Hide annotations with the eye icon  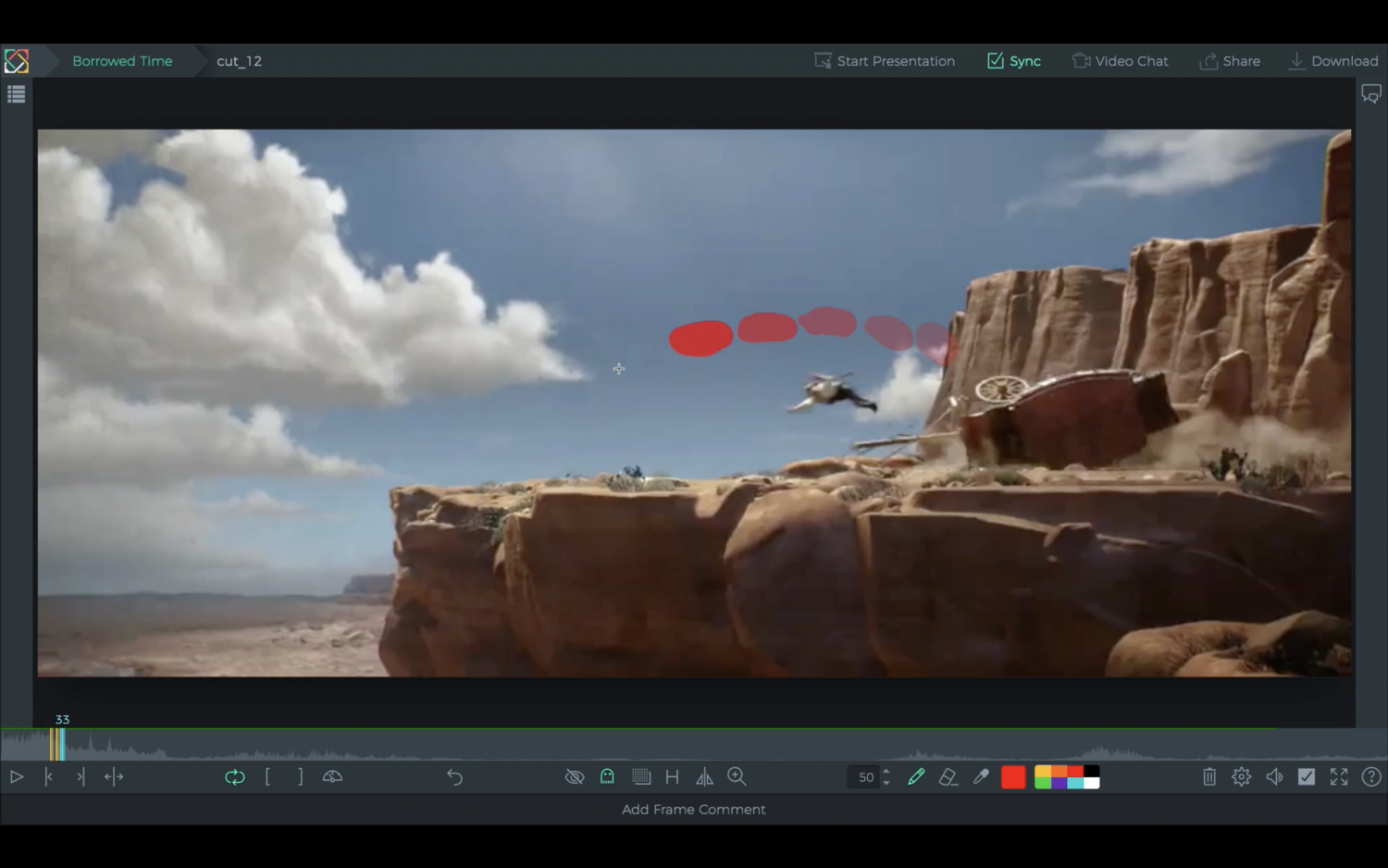(575, 776)
